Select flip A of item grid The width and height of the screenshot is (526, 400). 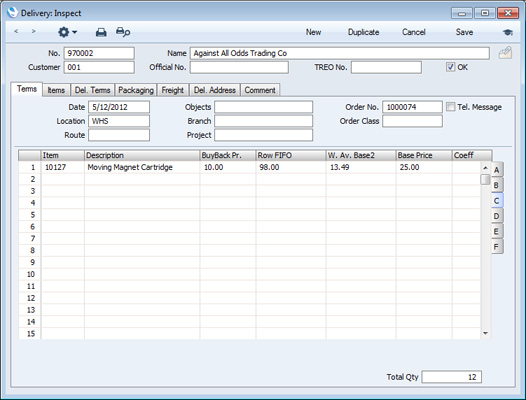coord(497,170)
